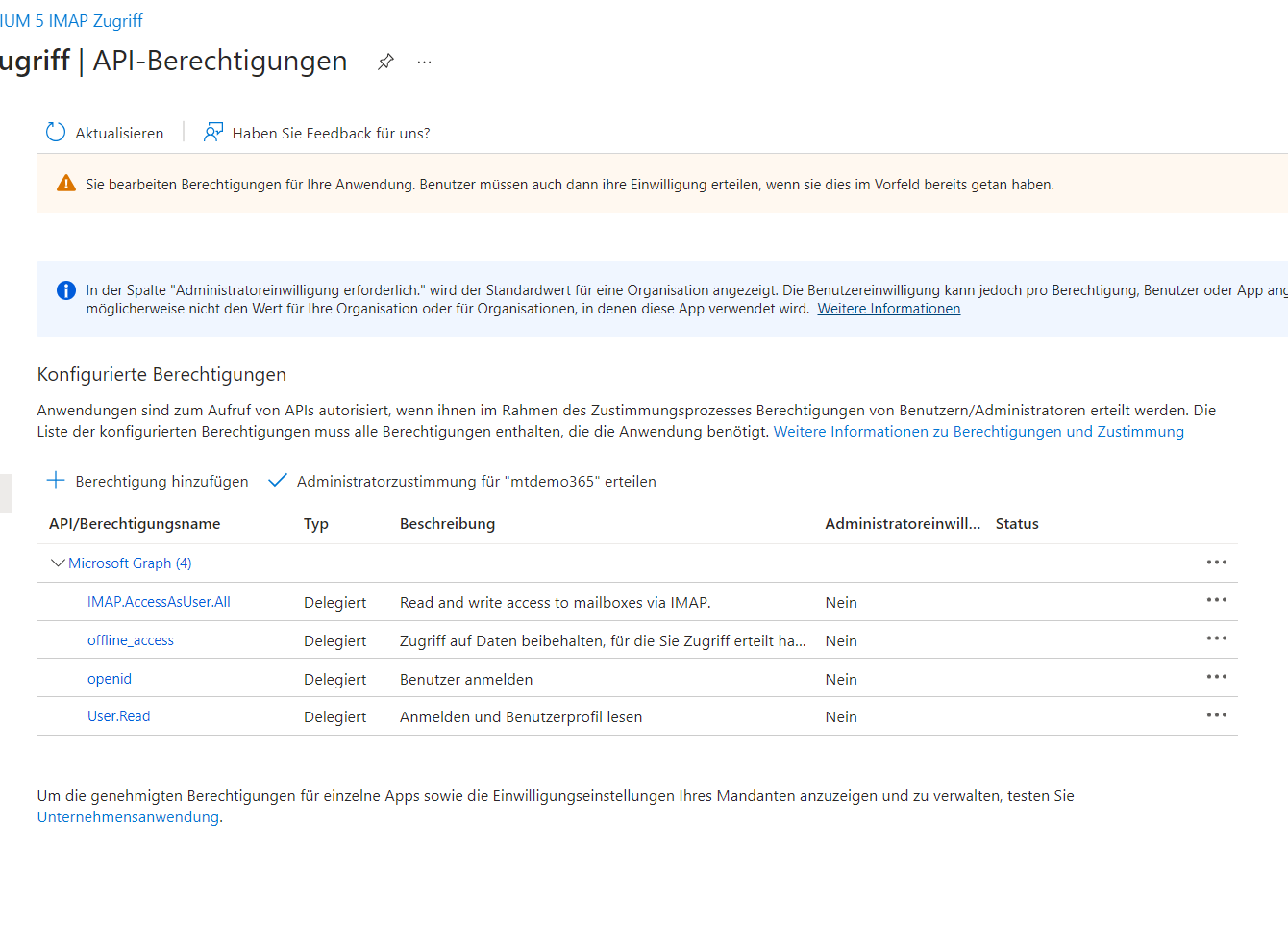The width and height of the screenshot is (1288, 926).
Task: Open the Unternehmensanwendung link
Action: pos(128,817)
